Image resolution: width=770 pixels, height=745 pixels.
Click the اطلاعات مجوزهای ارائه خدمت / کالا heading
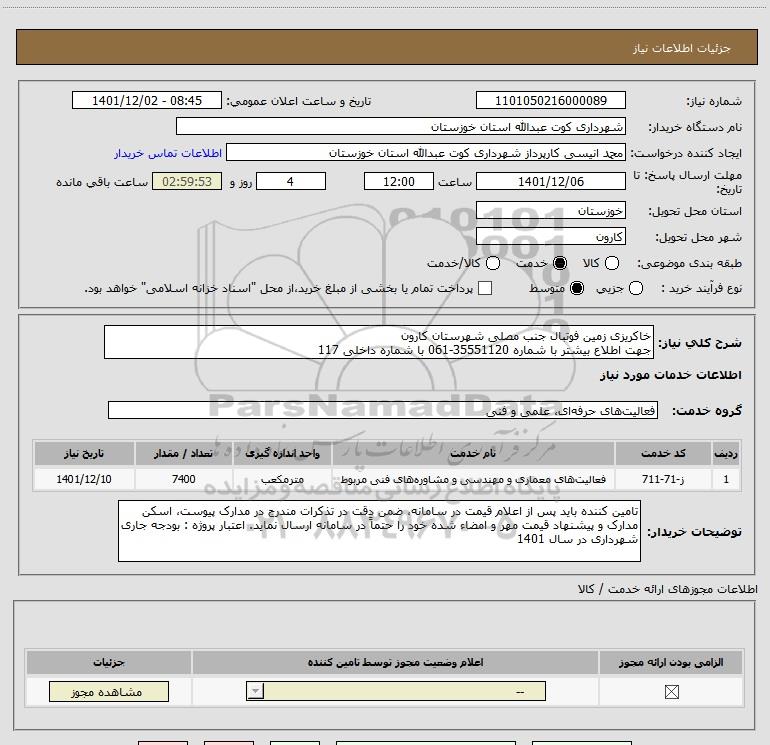[x=667, y=589]
